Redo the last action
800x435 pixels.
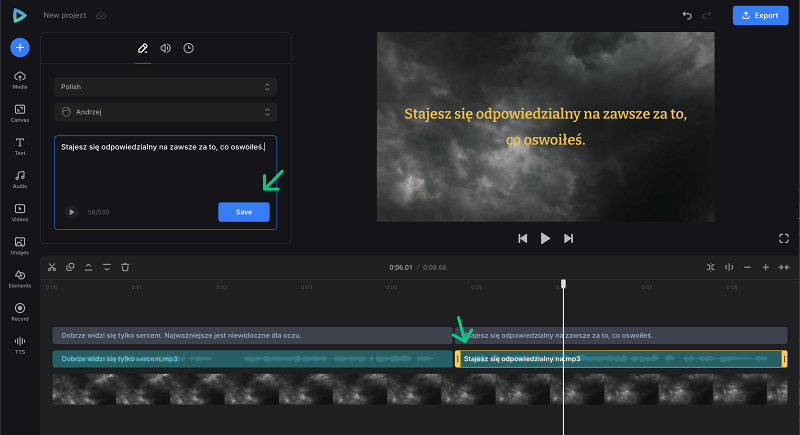click(707, 15)
